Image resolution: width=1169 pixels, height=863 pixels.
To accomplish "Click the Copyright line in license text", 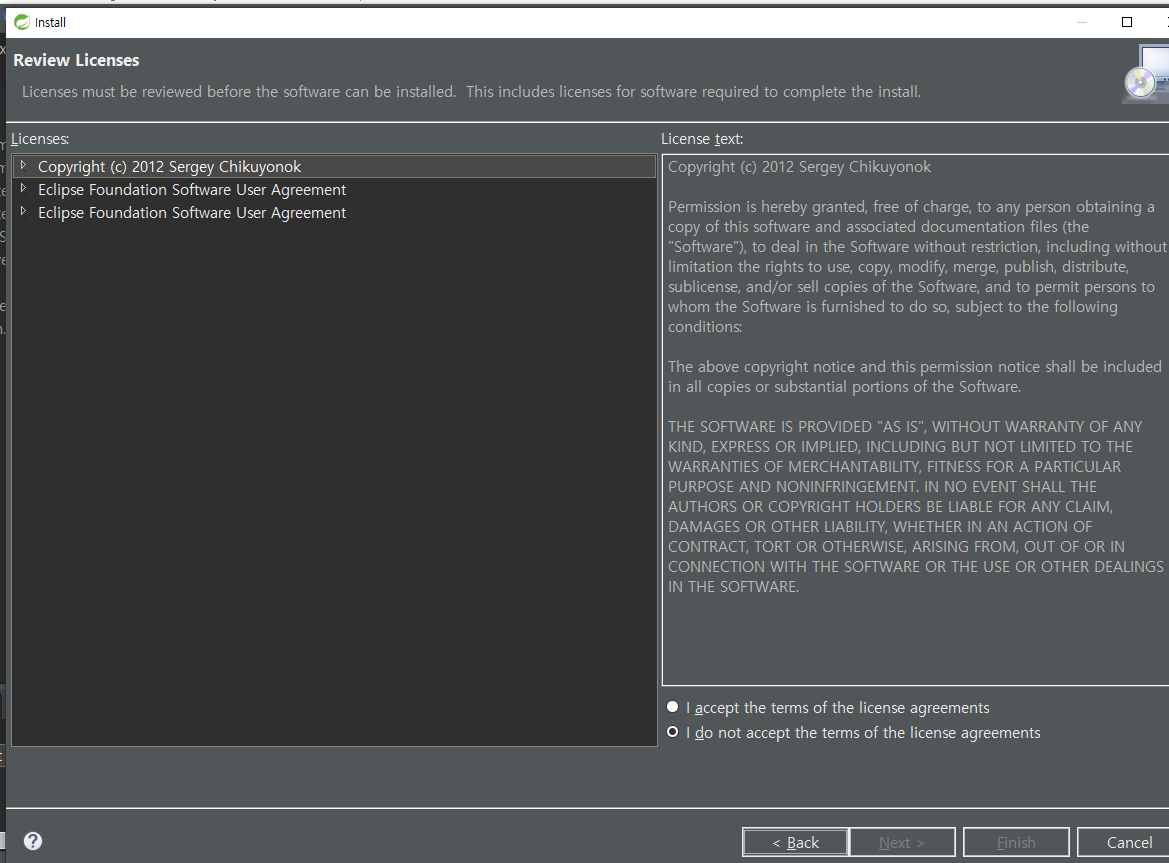I will point(799,167).
